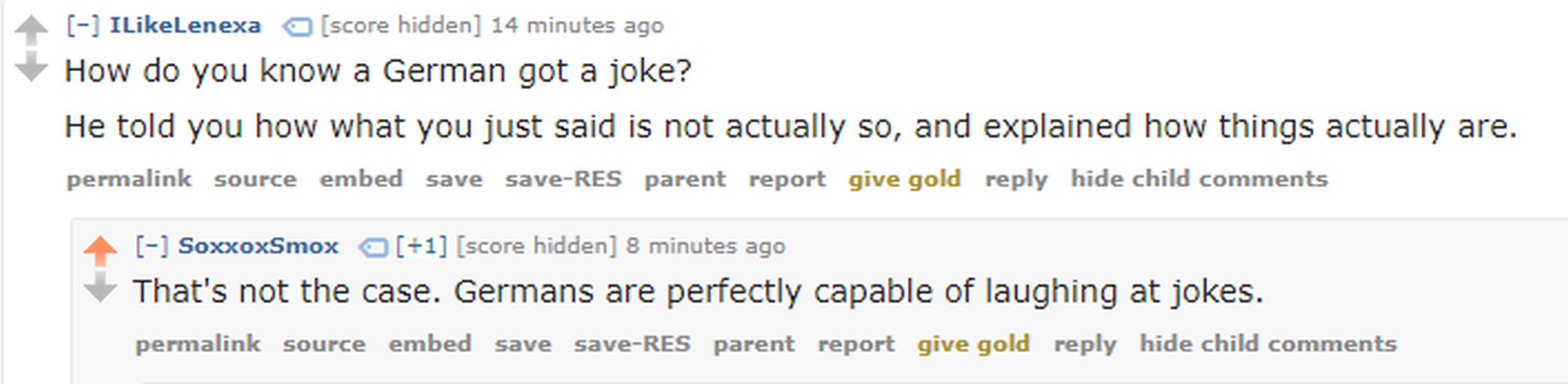Viewport: 1568px width, 384px height.
Task: Click the tag icon next to ILikeLenexa
Action: click(x=297, y=27)
